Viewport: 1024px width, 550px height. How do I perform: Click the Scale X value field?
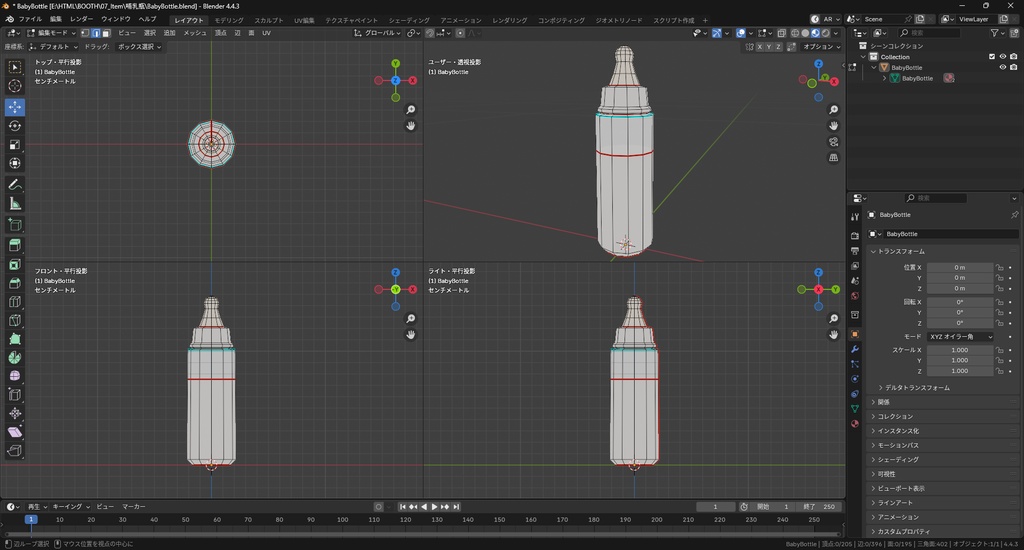coord(959,350)
